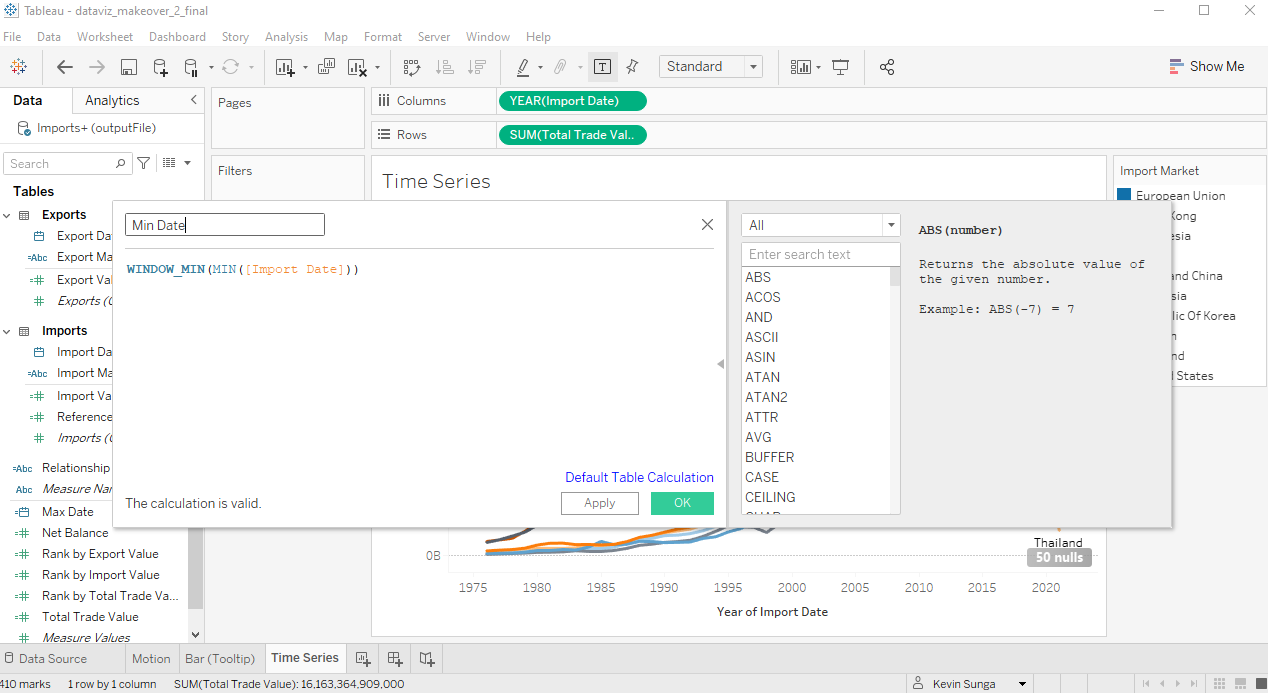The height and width of the screenshot is (693, 1268).
Task: Click the New Story icon in tab bar
Action: click(x=427, y=658)
